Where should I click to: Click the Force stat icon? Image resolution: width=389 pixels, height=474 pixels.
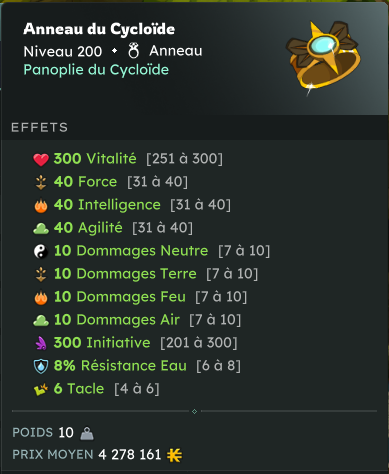[41, 182]
